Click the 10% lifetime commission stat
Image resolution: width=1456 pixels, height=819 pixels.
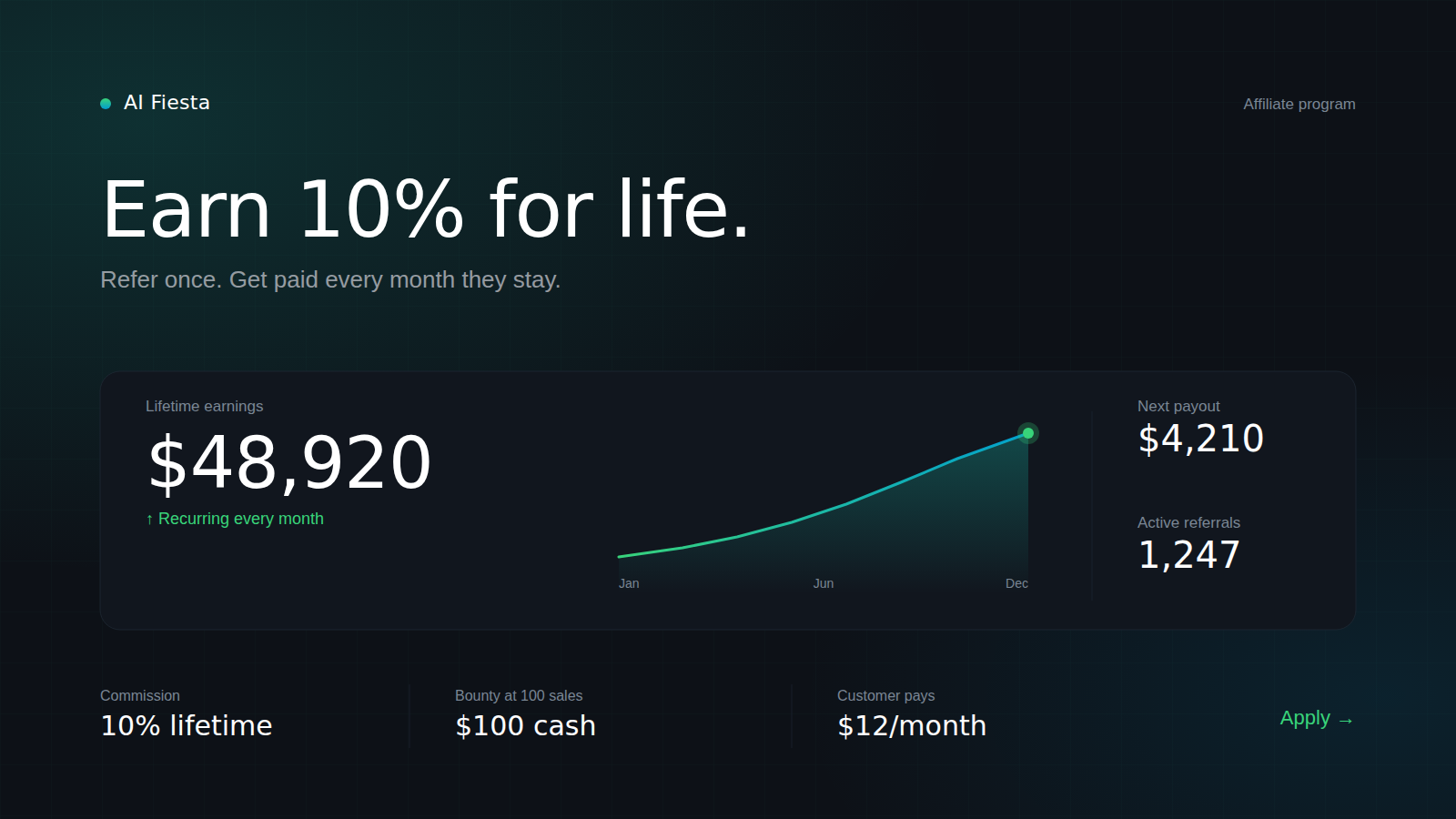187,725
